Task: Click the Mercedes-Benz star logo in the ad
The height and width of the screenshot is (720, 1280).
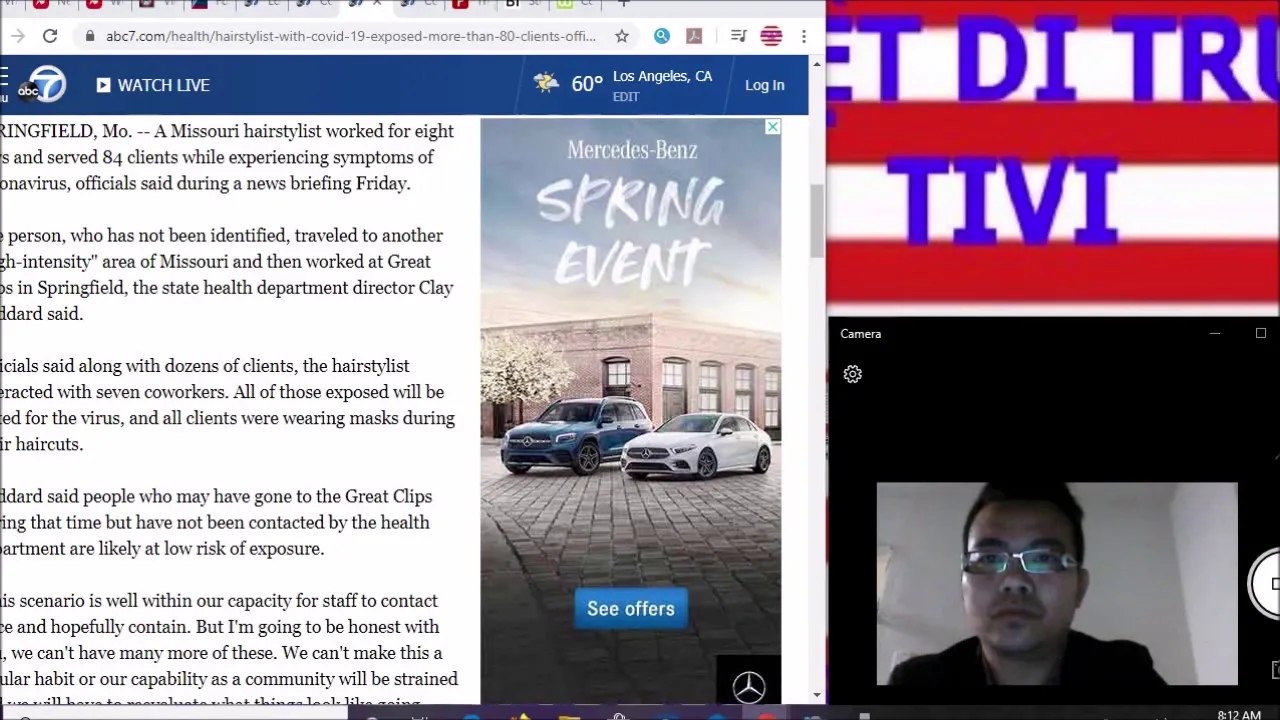Action: tap(749, 687)
